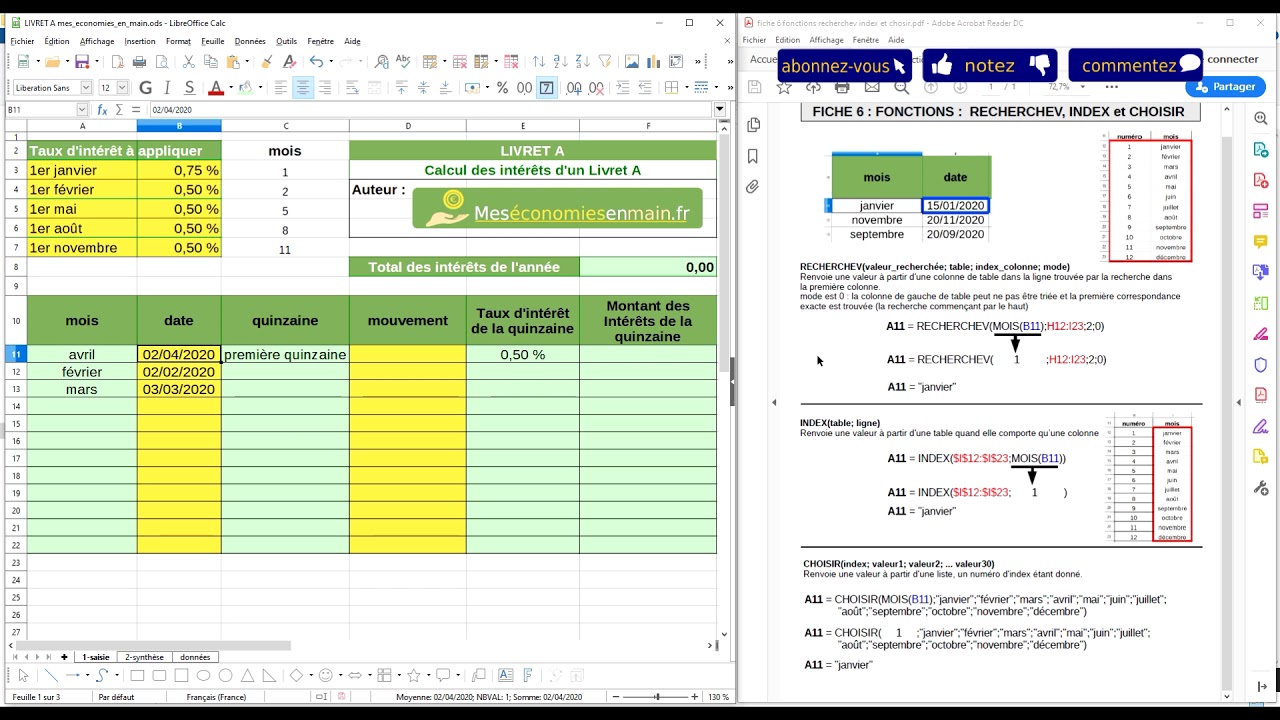Pick the Isosceles Triangle shape
Screen dimensions: 1280x720
pyautogui.click(x=247, y=675)
